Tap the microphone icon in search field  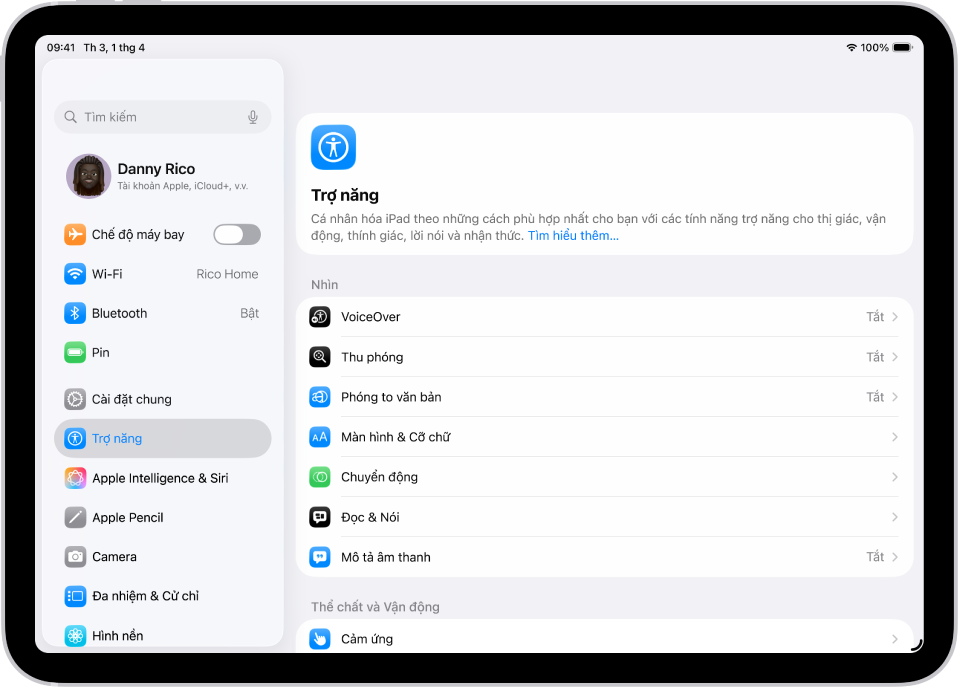coord(253,117)
